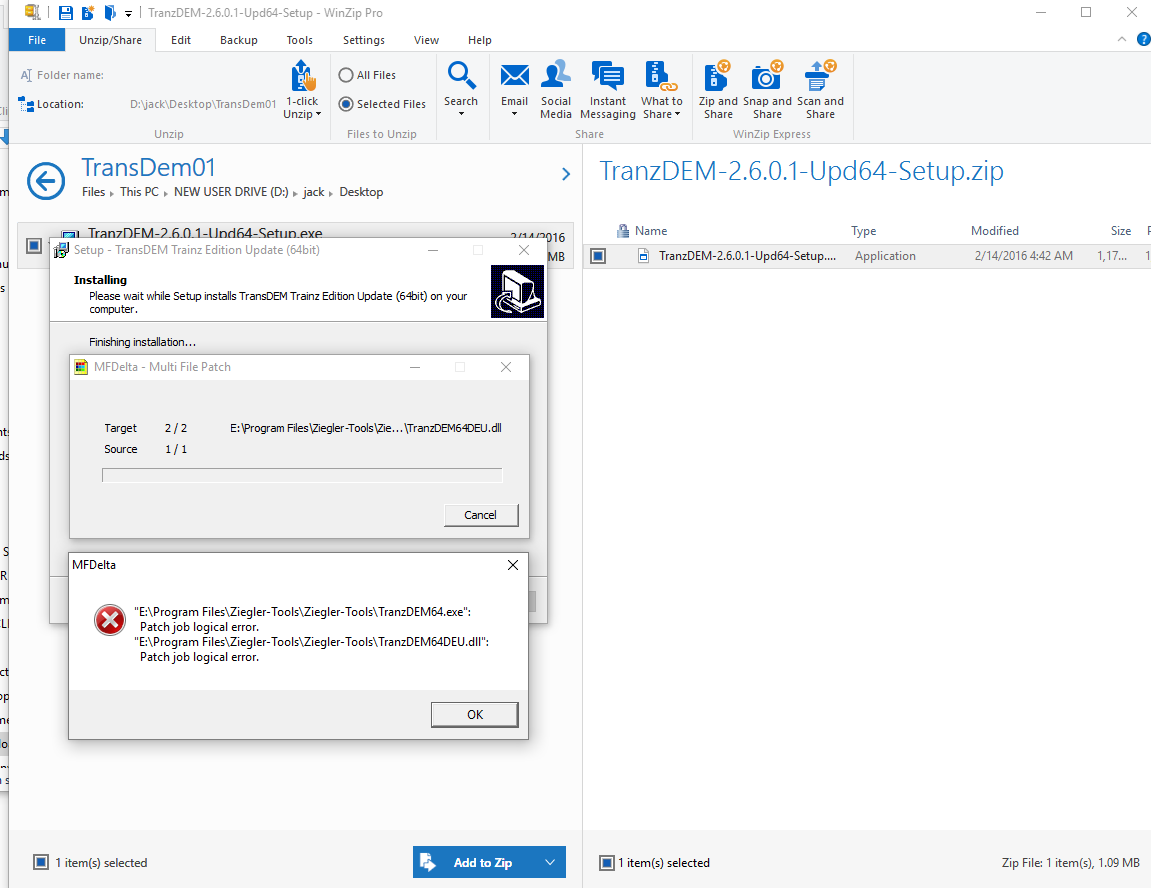
Task: Click the MFDelta patch progress bar
Action: click(302, 475)
